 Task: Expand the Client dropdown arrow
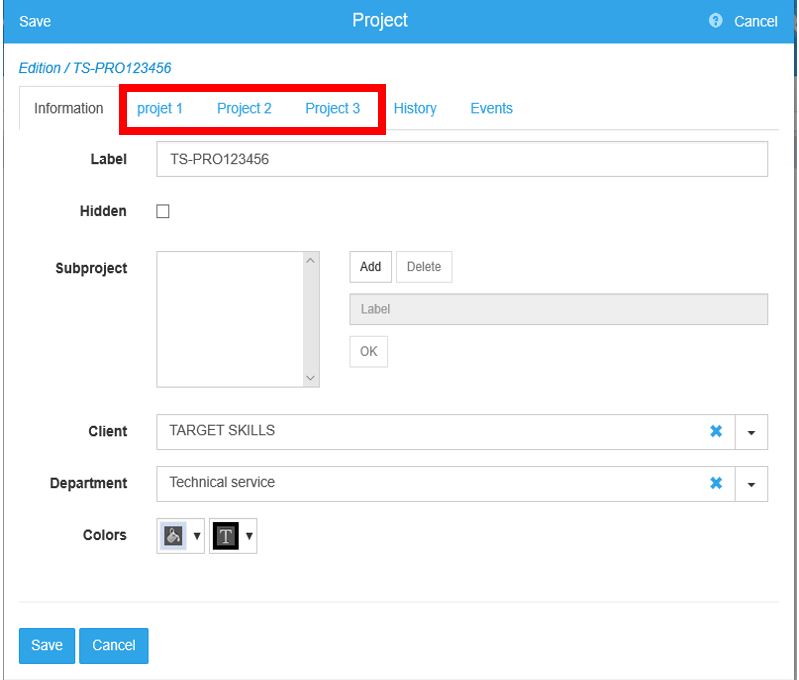click(751, 432)
